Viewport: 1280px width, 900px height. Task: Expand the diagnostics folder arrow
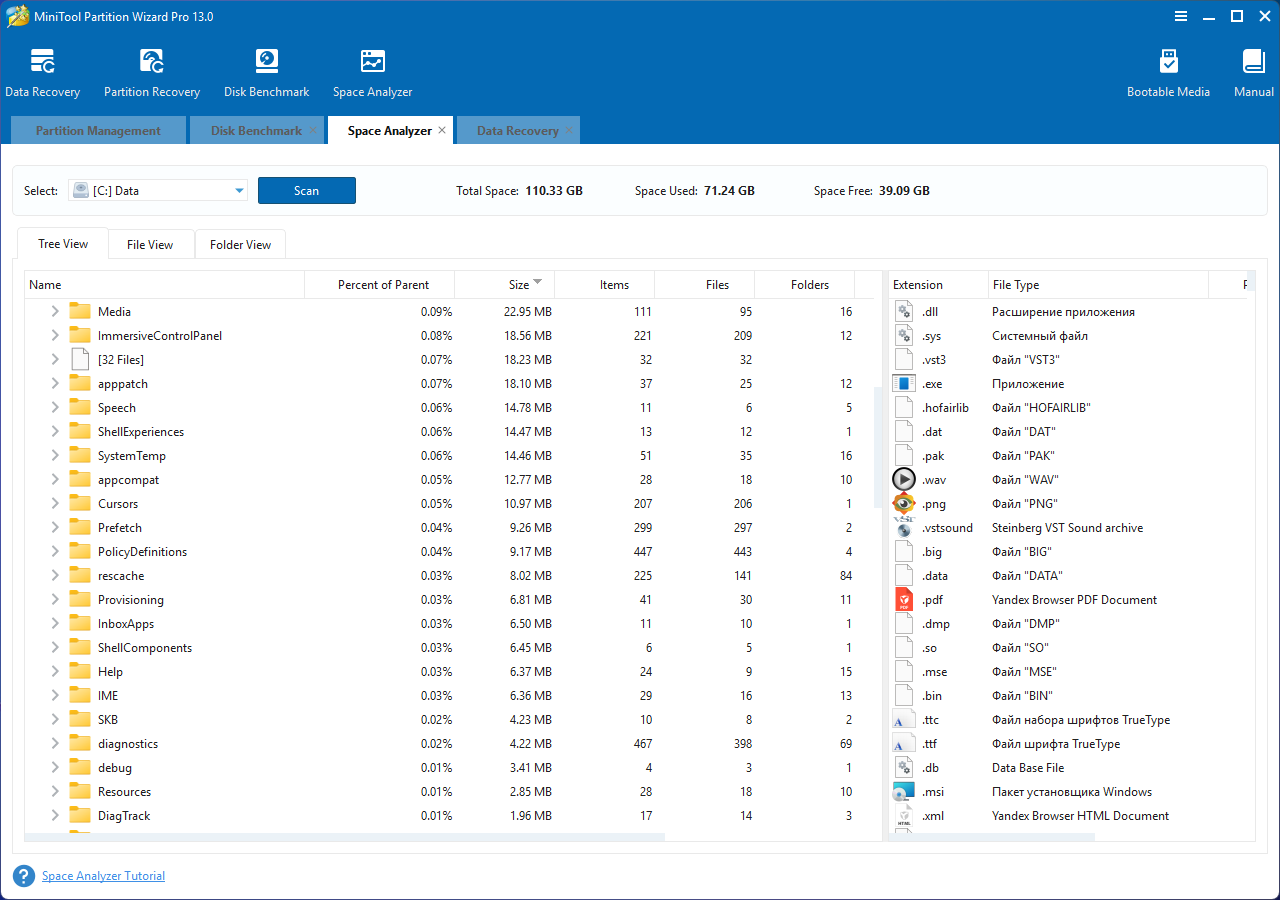pyautogui.click(x=55, y=744)
